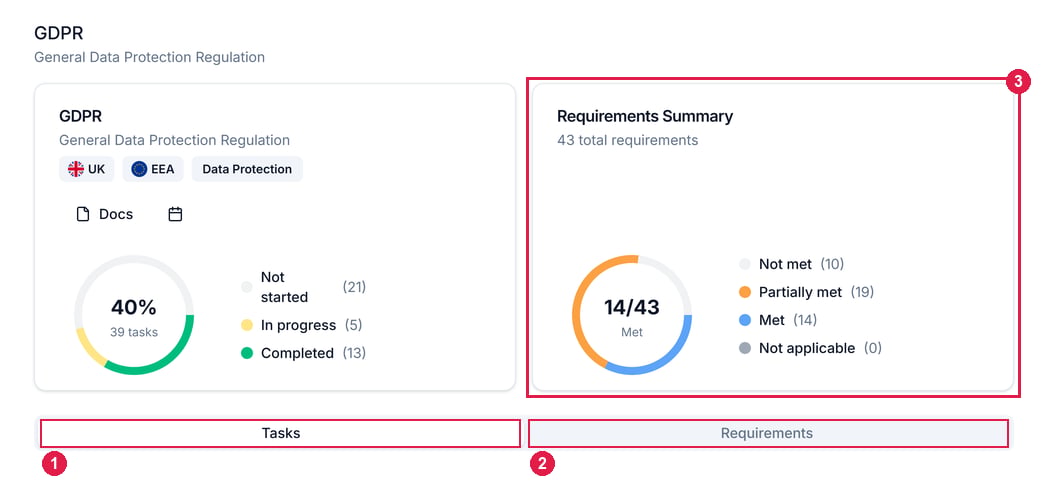Switch to the Tasks tab

click(x=281, y=433)
